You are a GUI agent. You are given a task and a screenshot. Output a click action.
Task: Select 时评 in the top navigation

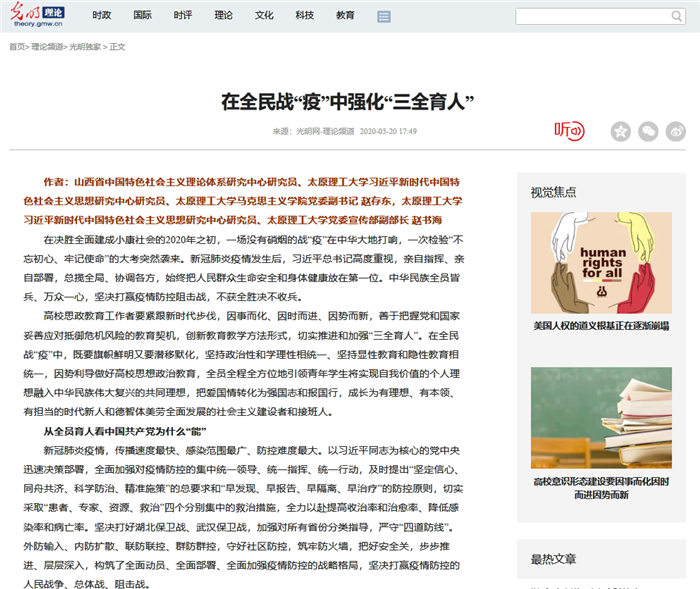click(x=183, y=16)
